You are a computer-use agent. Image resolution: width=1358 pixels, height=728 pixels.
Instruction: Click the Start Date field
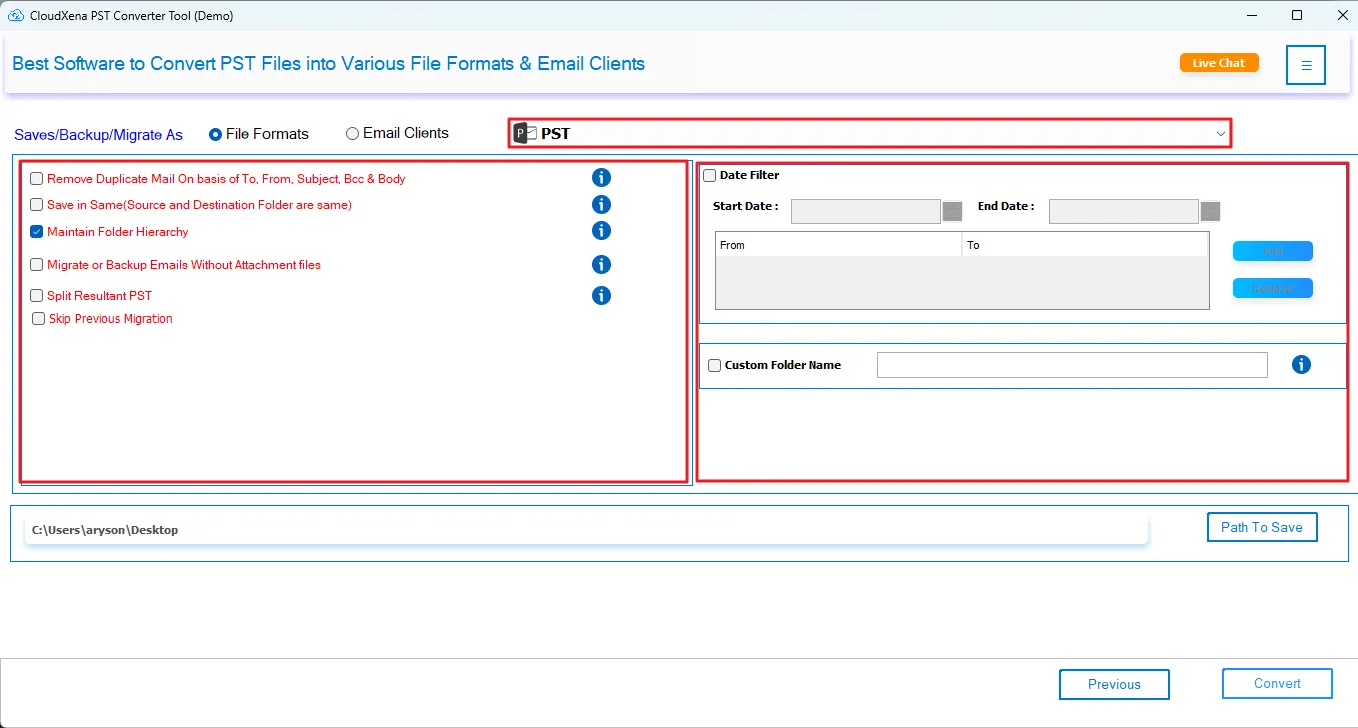click(x=865, y=211)
